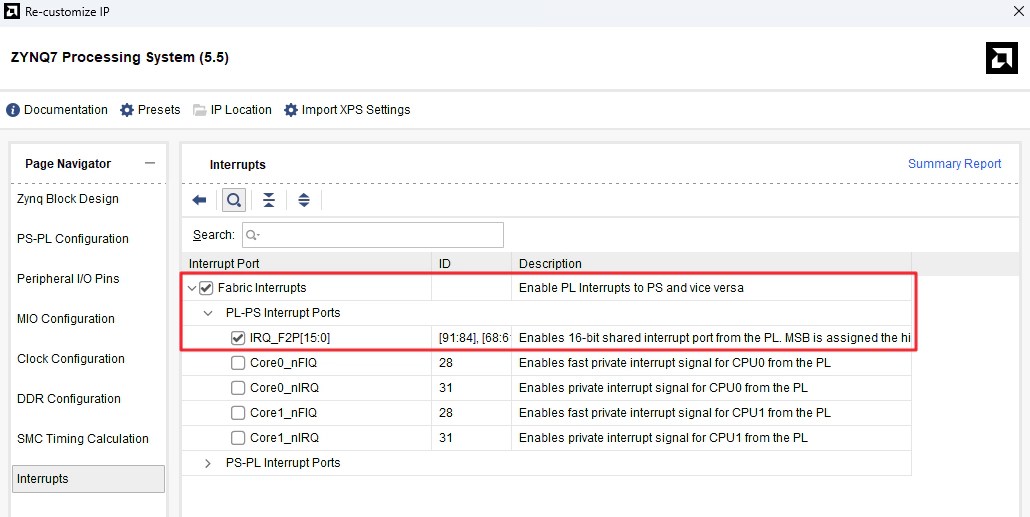Click Import XPS Settings gear
This screenshot has width=1030, height=517.
coord(290,110)
